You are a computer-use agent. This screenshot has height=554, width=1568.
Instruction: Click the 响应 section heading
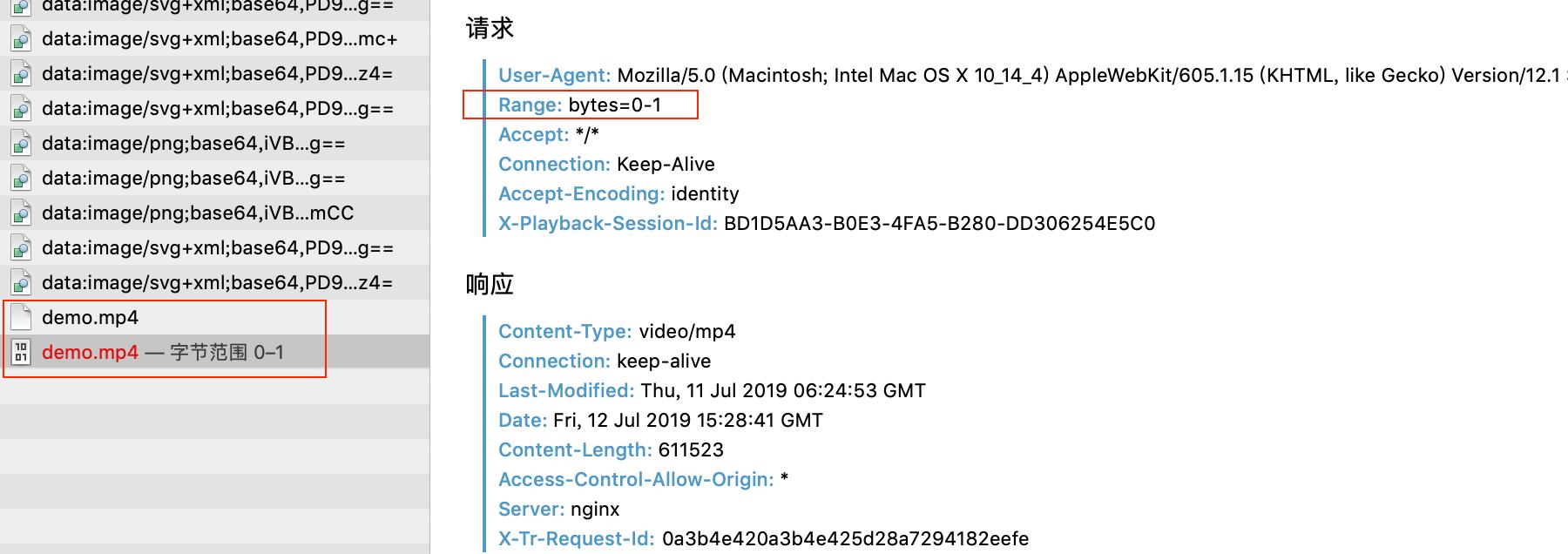tap(489, 283)
